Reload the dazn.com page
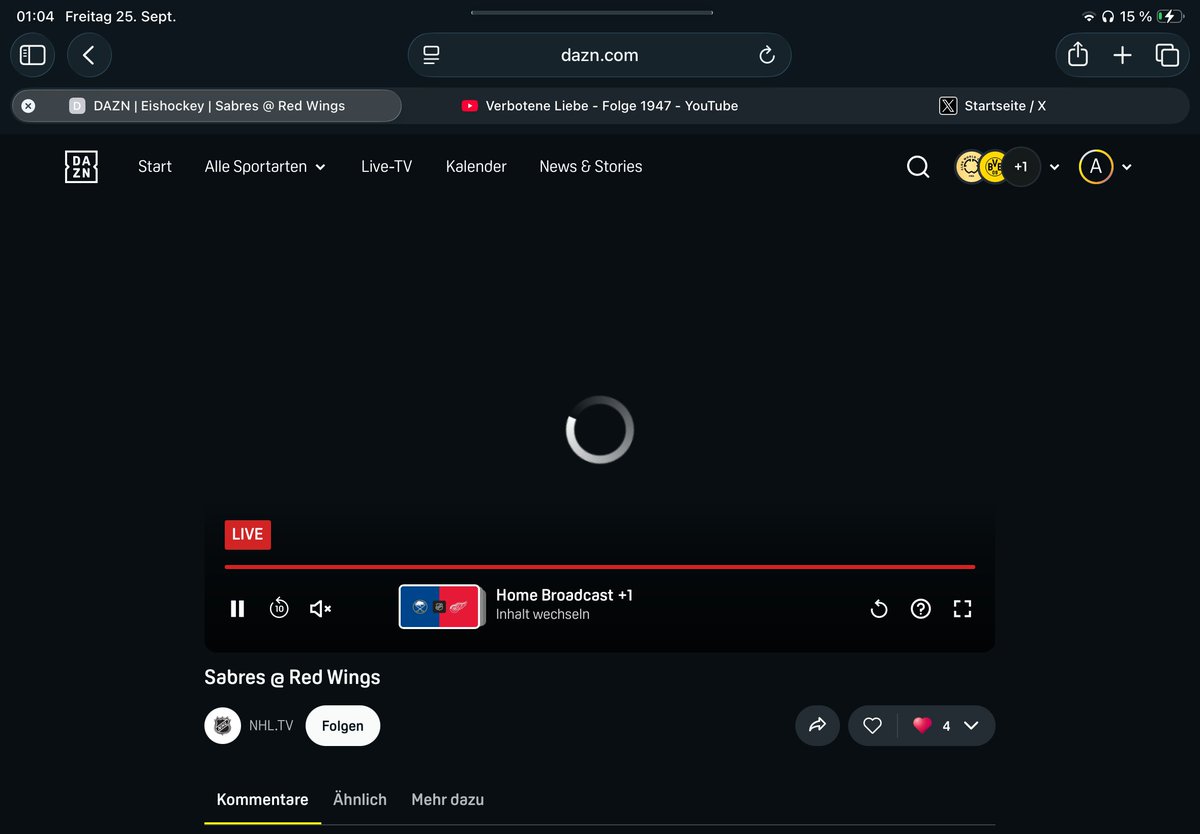The height and width of the screenshot is (834, 1200). pos(767,55)
